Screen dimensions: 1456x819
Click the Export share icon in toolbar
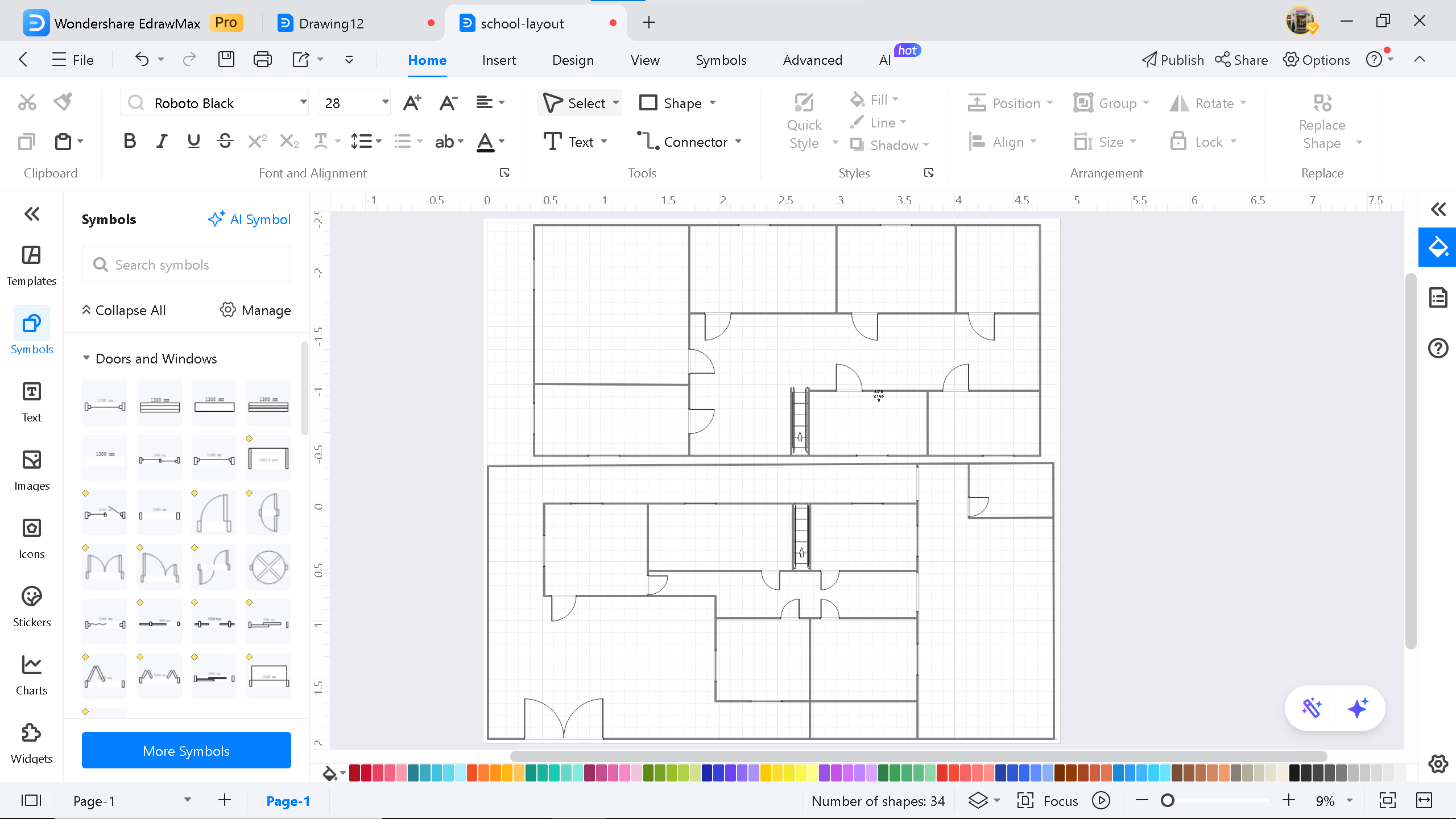coord(300,59)
